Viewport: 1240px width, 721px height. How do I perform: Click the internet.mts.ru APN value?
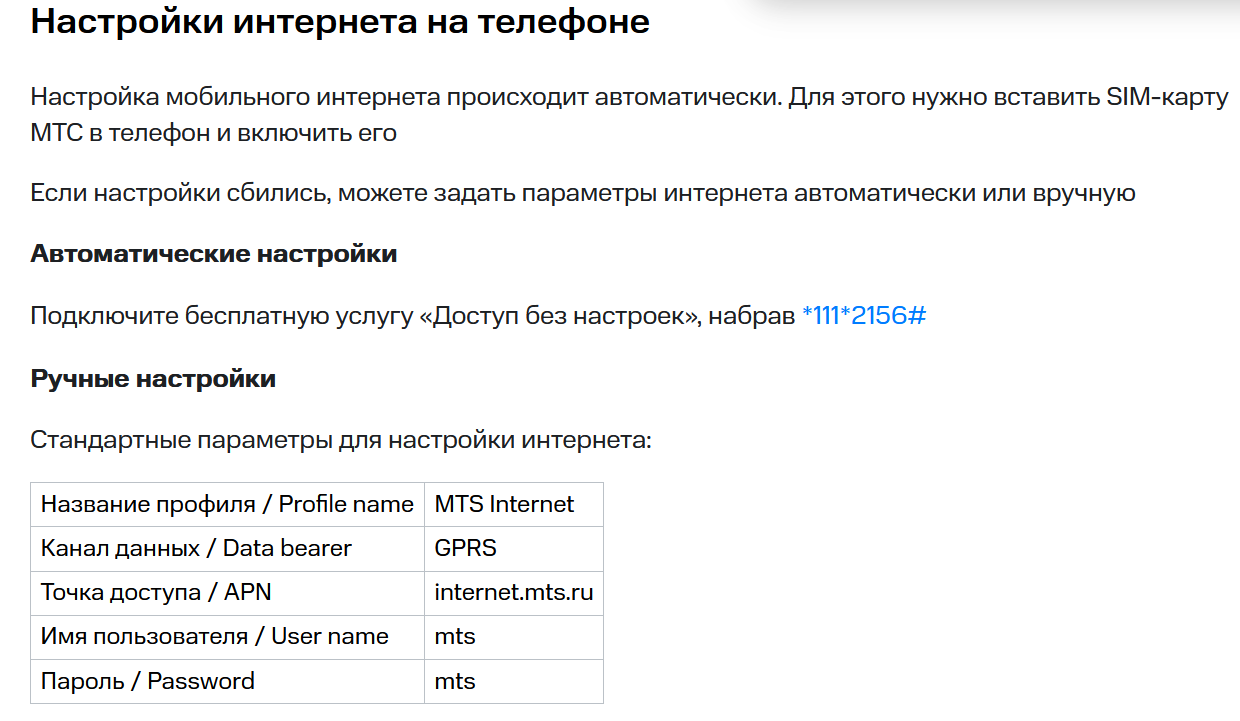click(x=514, y=593)
